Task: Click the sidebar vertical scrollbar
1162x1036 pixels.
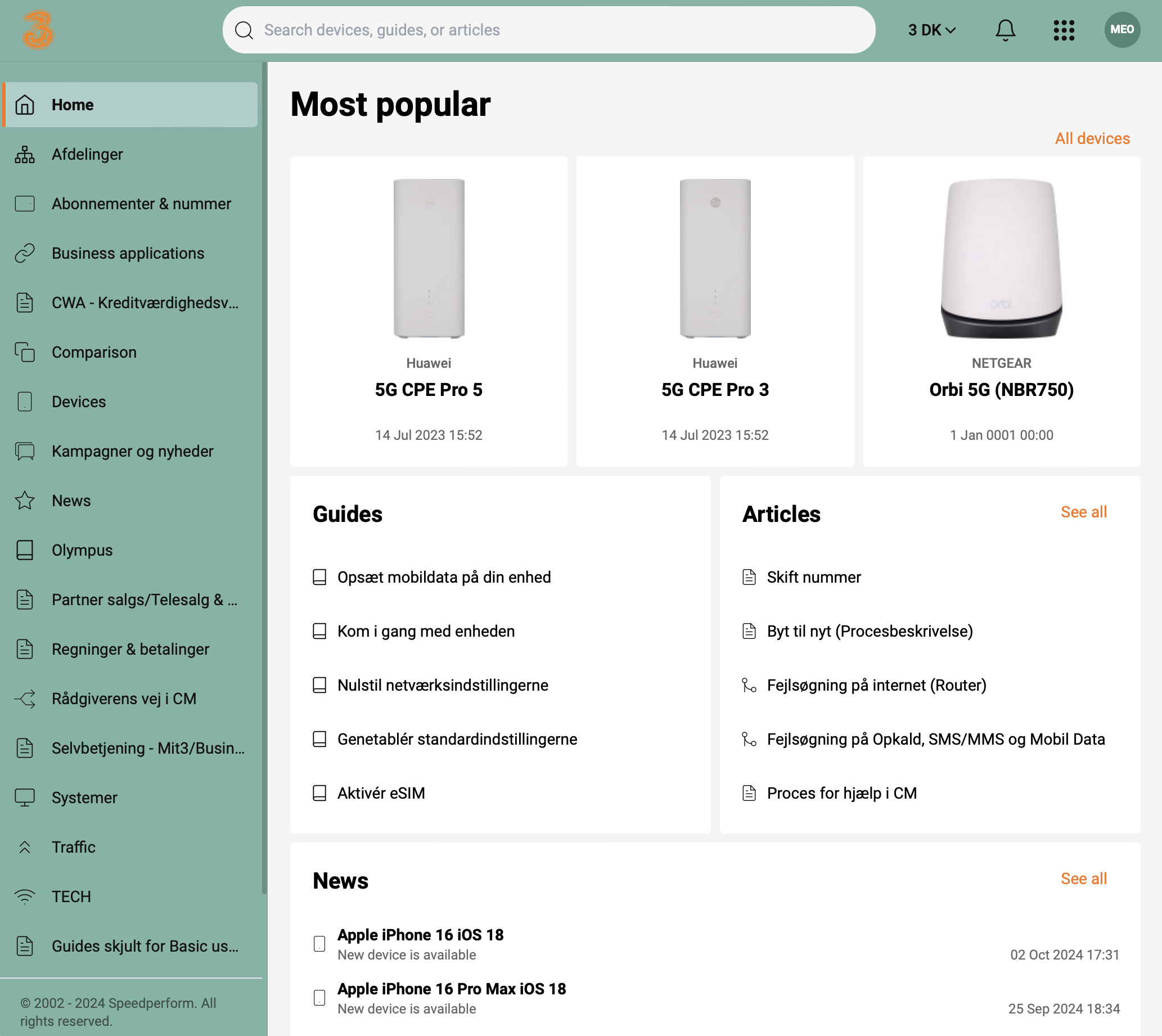Action: (264, 478)
